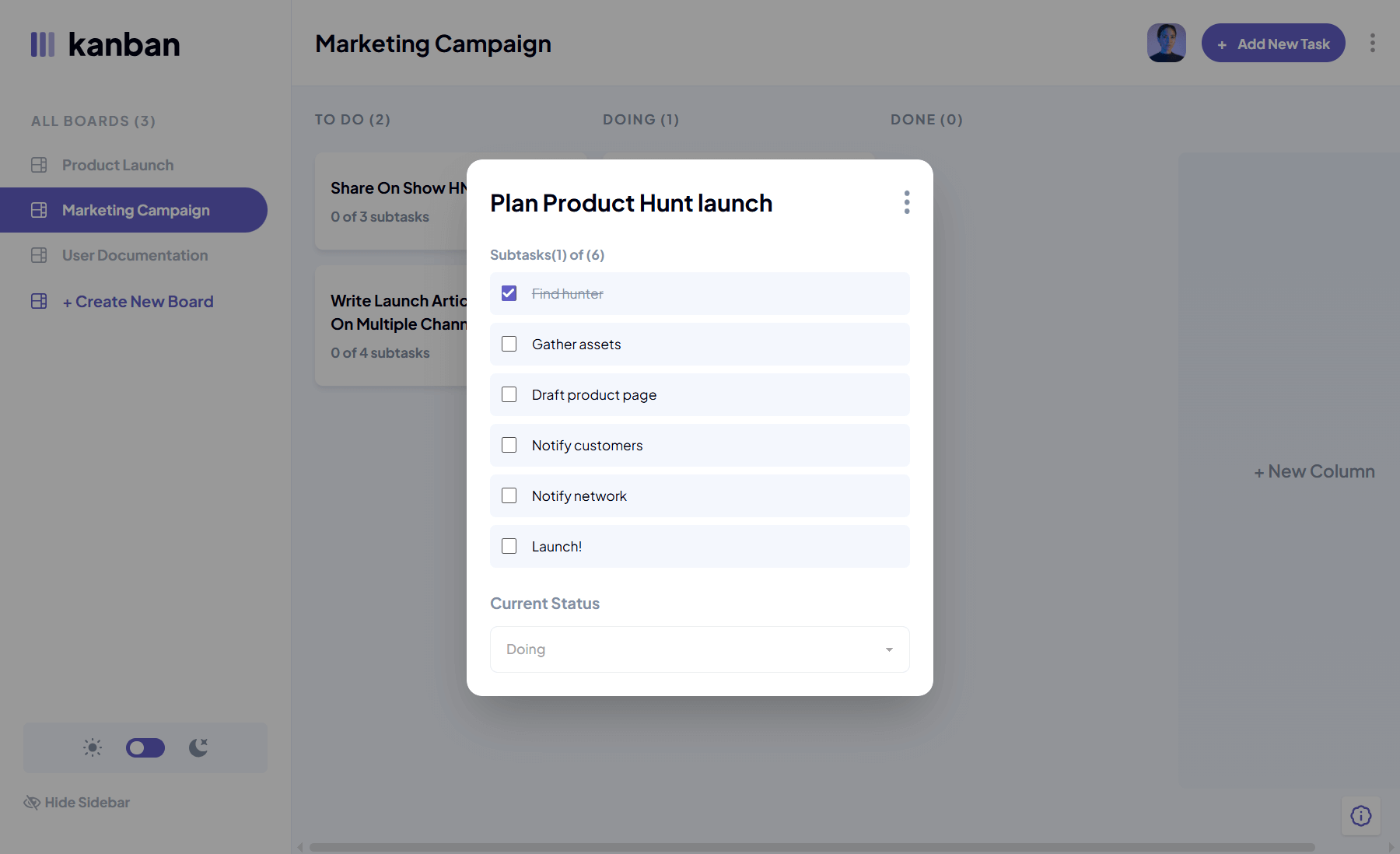Open the board options three-dot menu

[1372, 44]
